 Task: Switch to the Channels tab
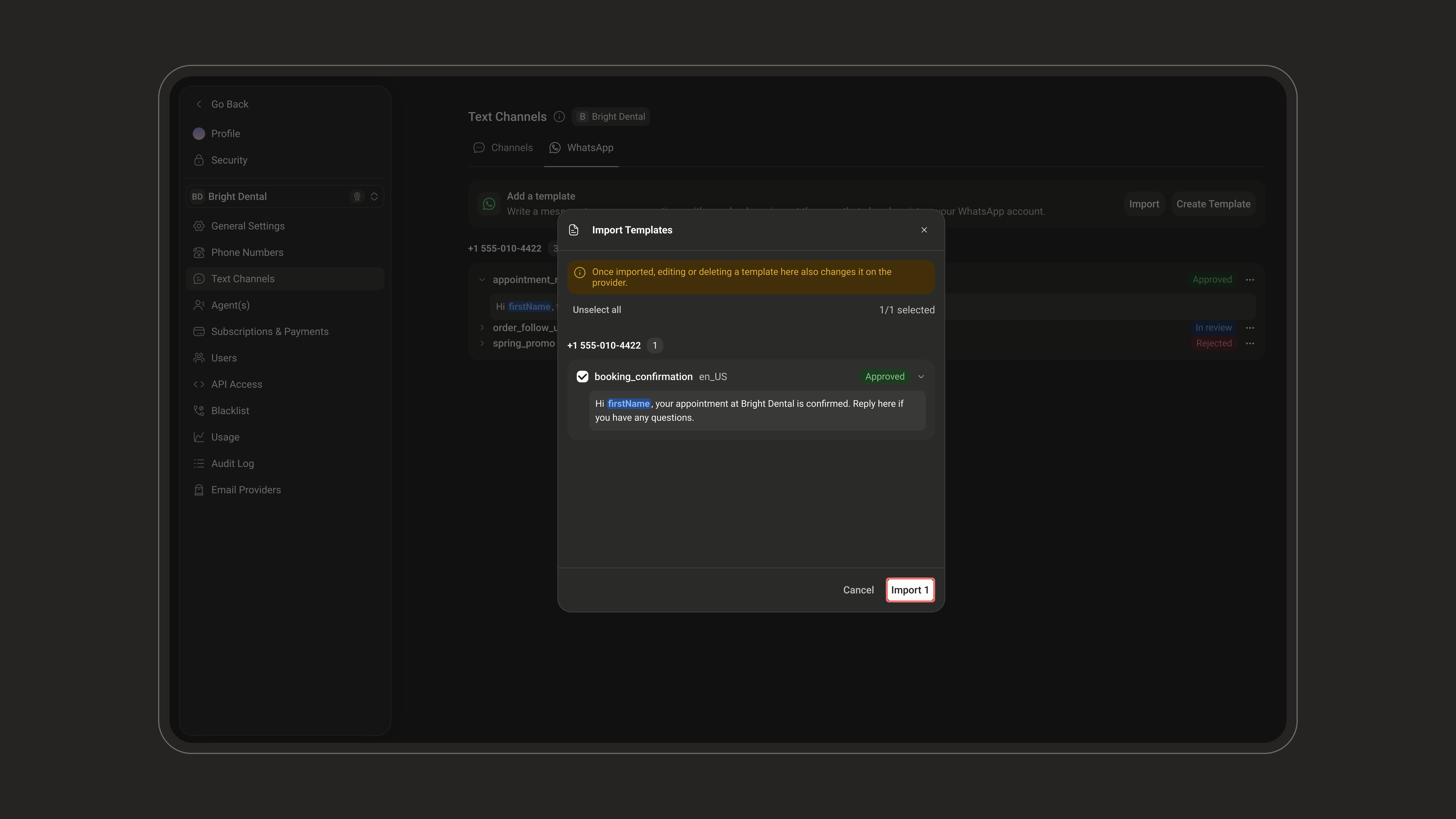[x=503, y=148]
